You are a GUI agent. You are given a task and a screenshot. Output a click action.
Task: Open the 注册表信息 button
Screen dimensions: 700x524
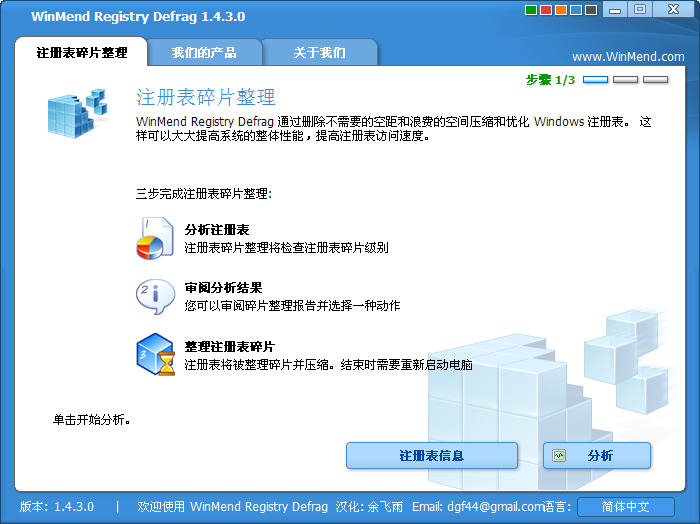tap(432, 456)
